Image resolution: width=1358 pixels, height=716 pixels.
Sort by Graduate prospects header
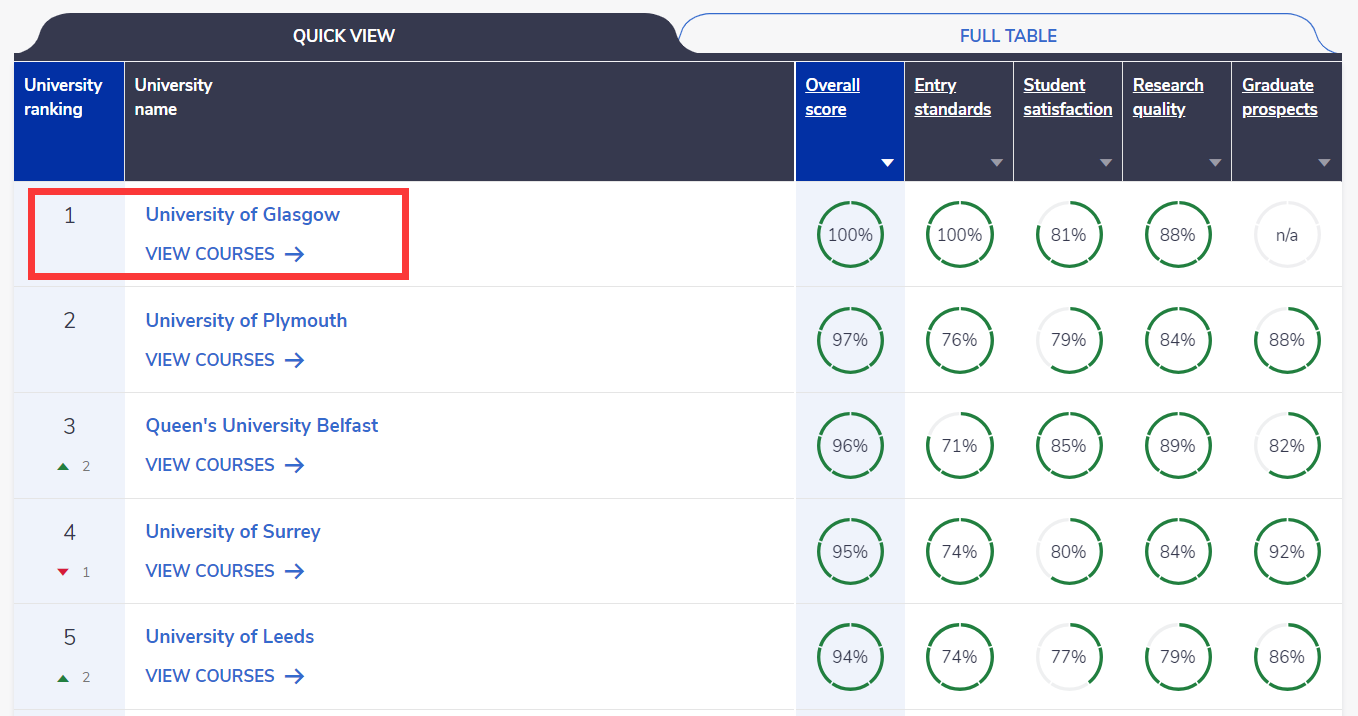tap(1280, 97)
